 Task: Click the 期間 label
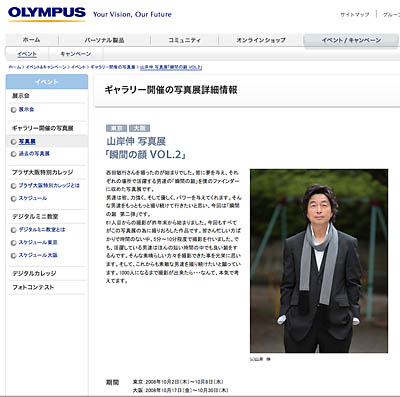tap(113, 382)
